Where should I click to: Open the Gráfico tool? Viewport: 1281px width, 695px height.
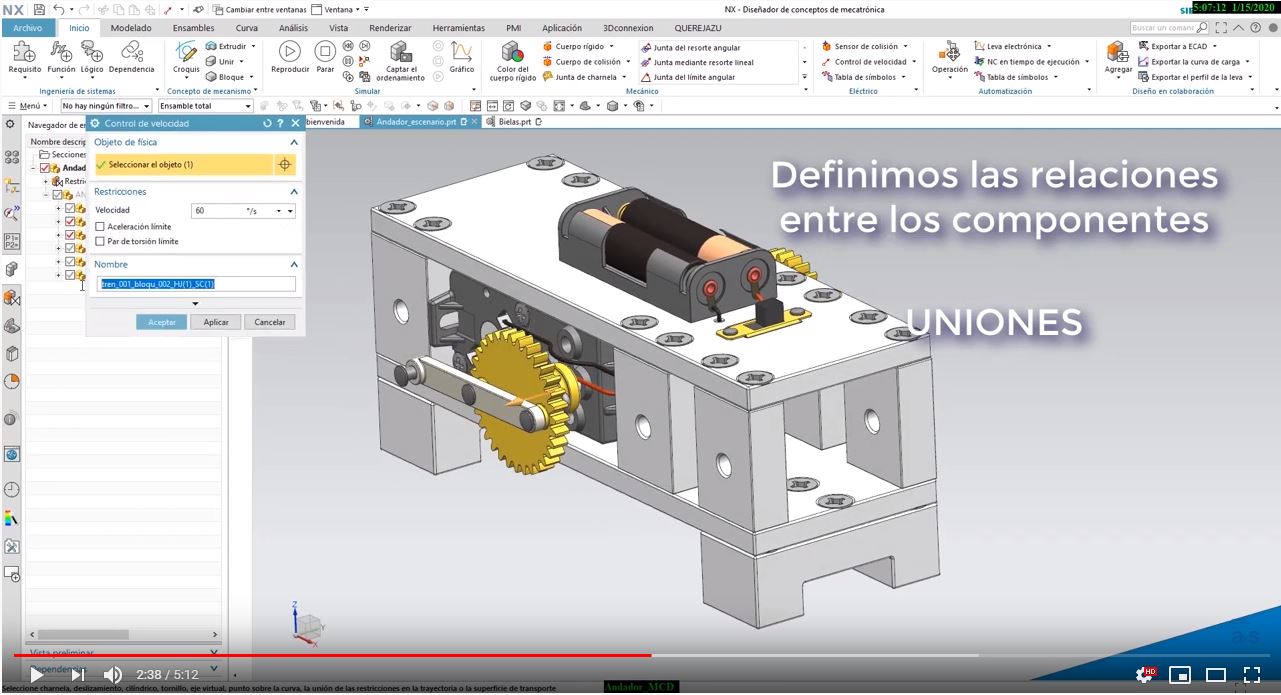(462, 59)
